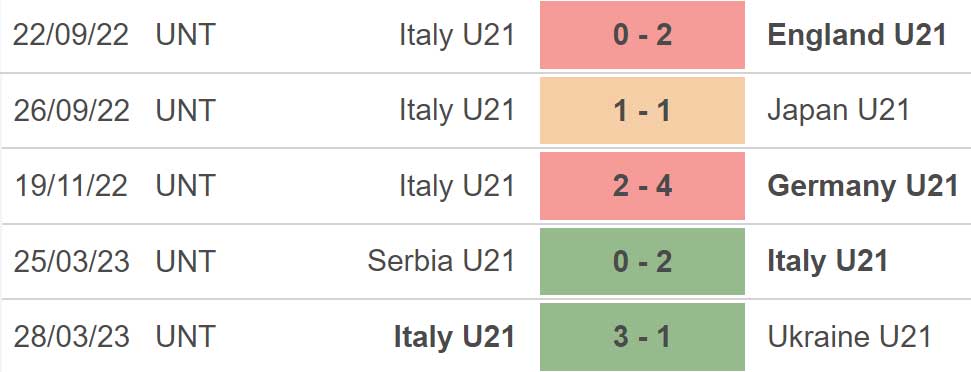This screenshot has height=372, width=971.
Task: Open Japan U21 team link
Action: tap(839, 111)
